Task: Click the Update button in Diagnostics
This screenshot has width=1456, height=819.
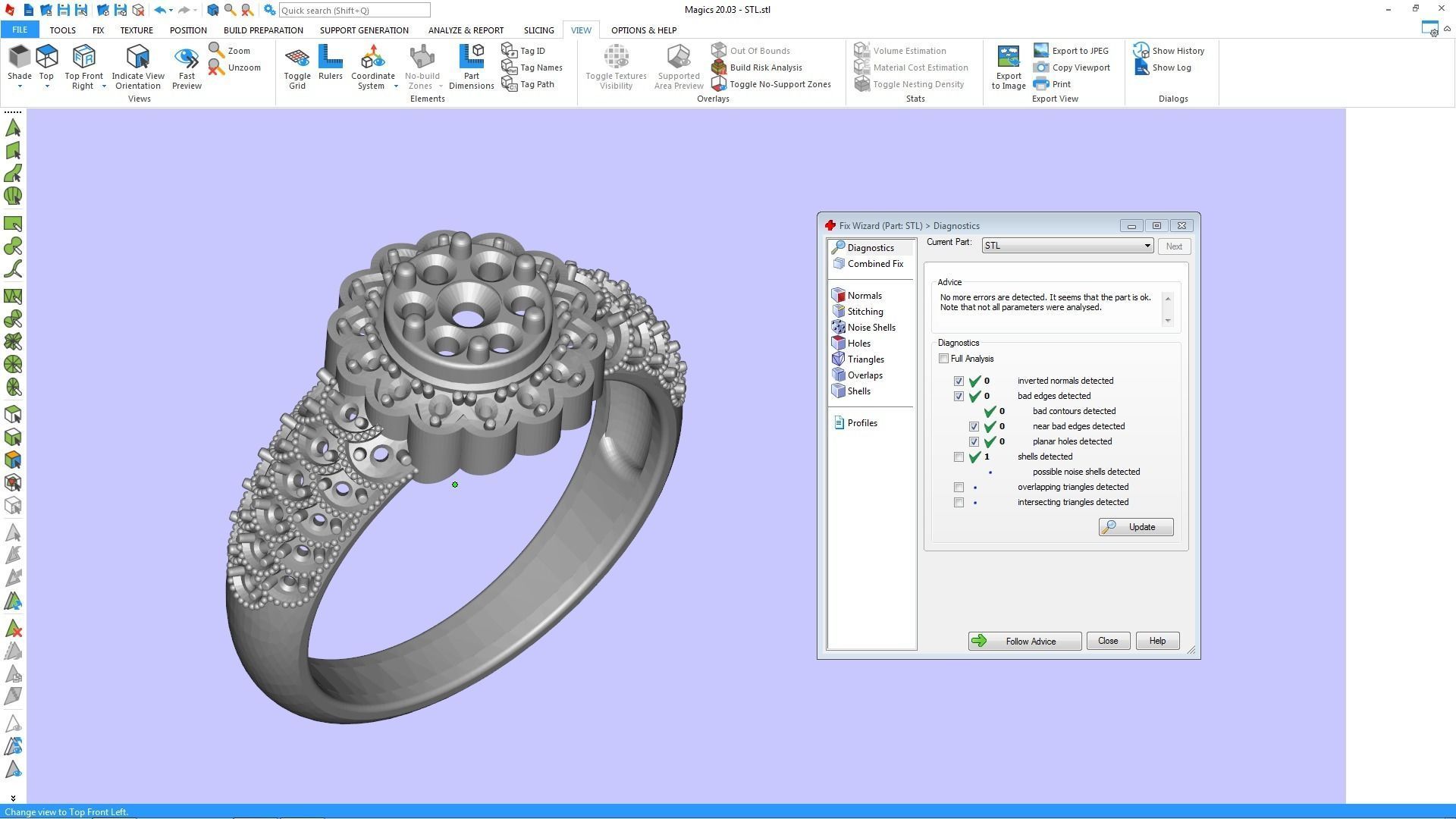Action: pyautogui.click(x=1135, y=527)
